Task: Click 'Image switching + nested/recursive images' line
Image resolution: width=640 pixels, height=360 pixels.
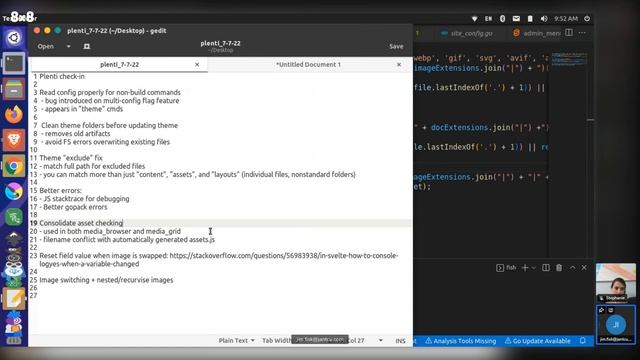Action: tap(106, 280)
